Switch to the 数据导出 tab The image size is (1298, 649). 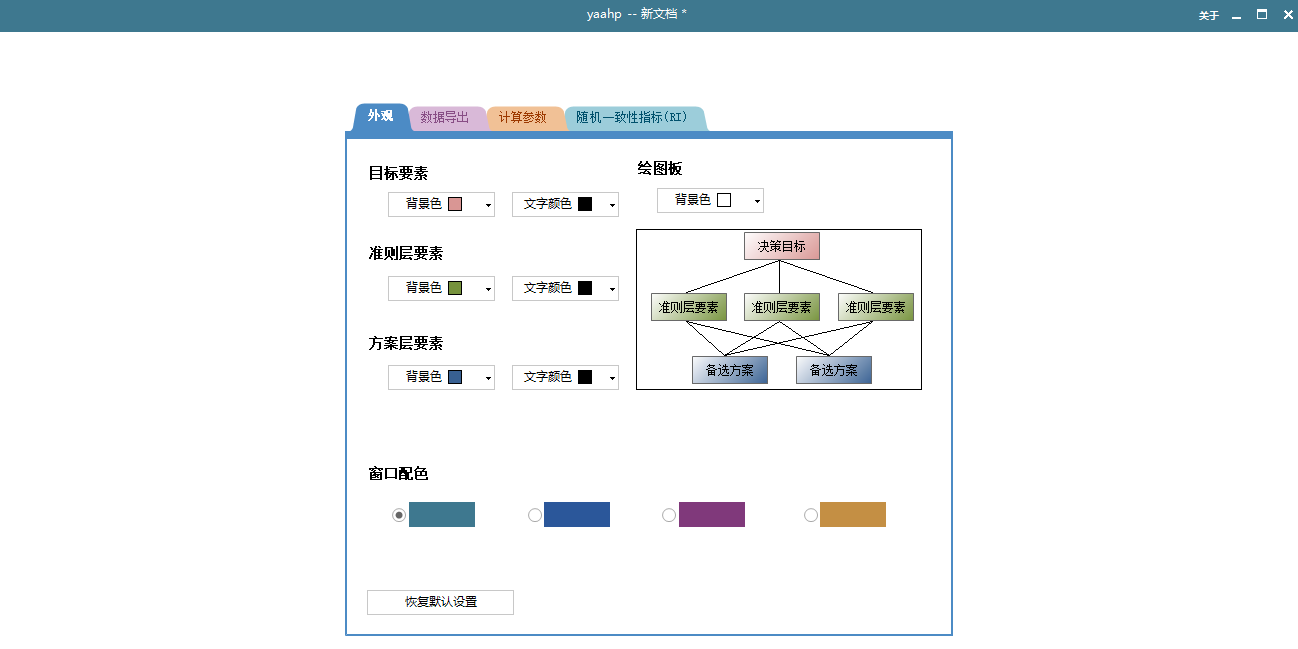click(444, 117)
